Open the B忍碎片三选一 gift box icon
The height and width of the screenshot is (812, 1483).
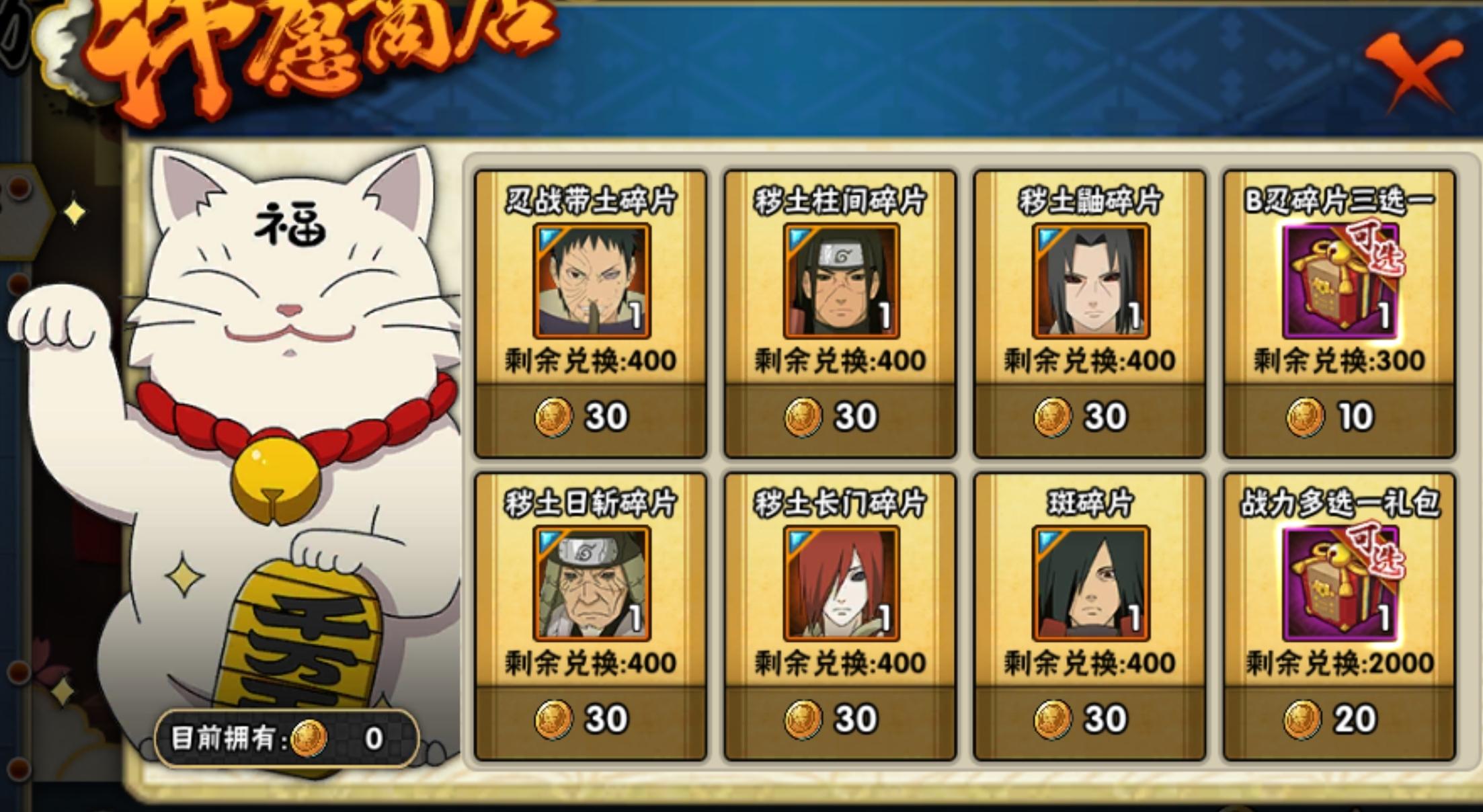1340,281
